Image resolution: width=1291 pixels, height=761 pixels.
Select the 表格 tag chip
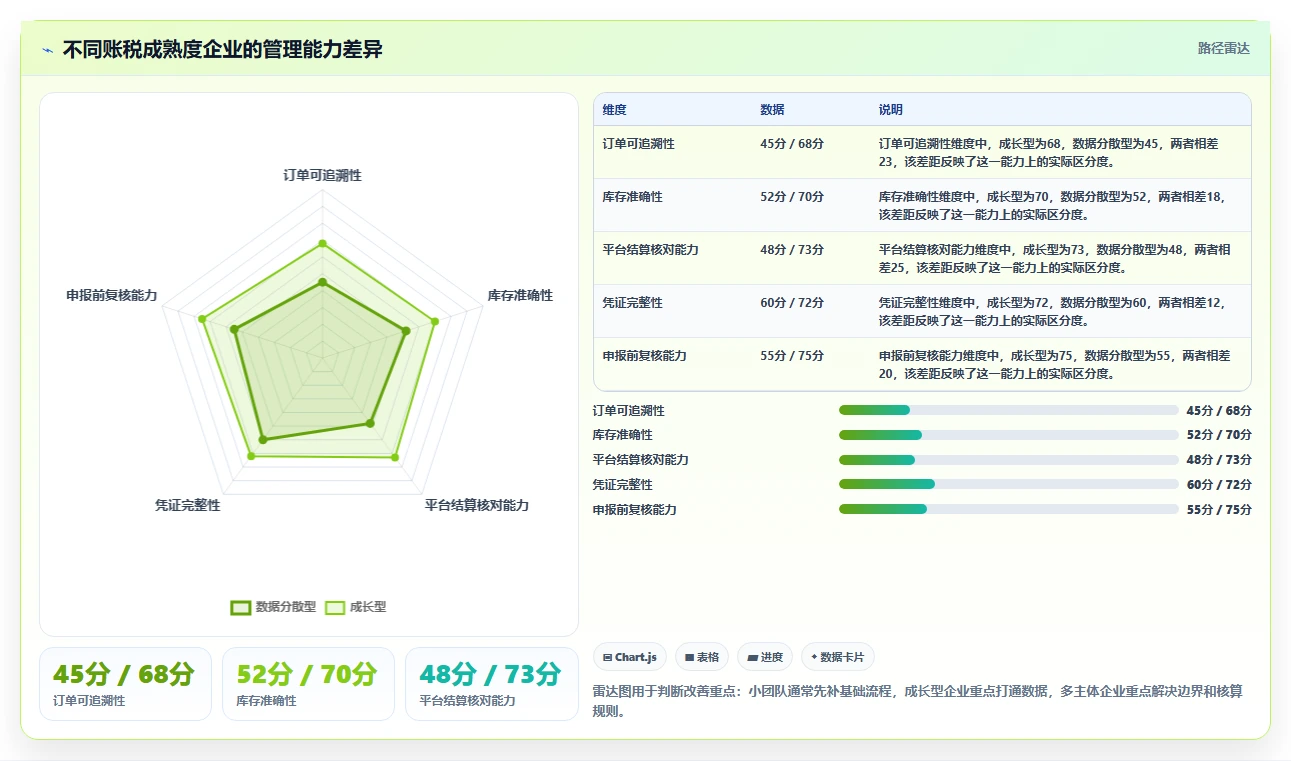702,657
